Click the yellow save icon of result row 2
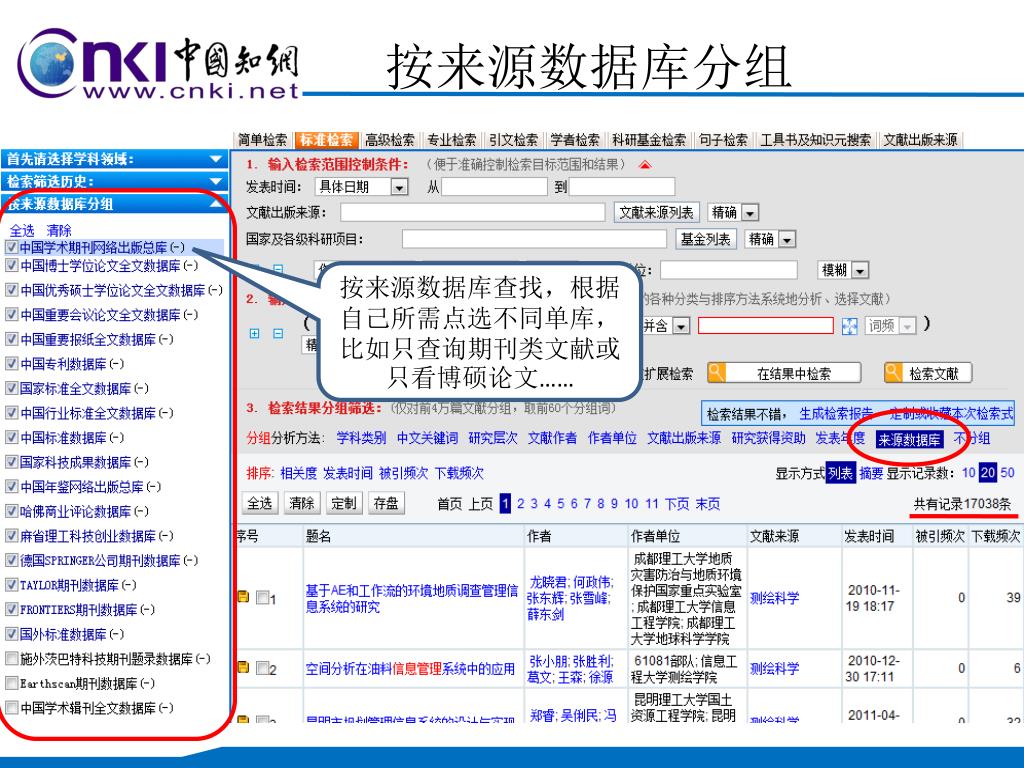Viewport: 1024px width, 768px height. point(243,667)
